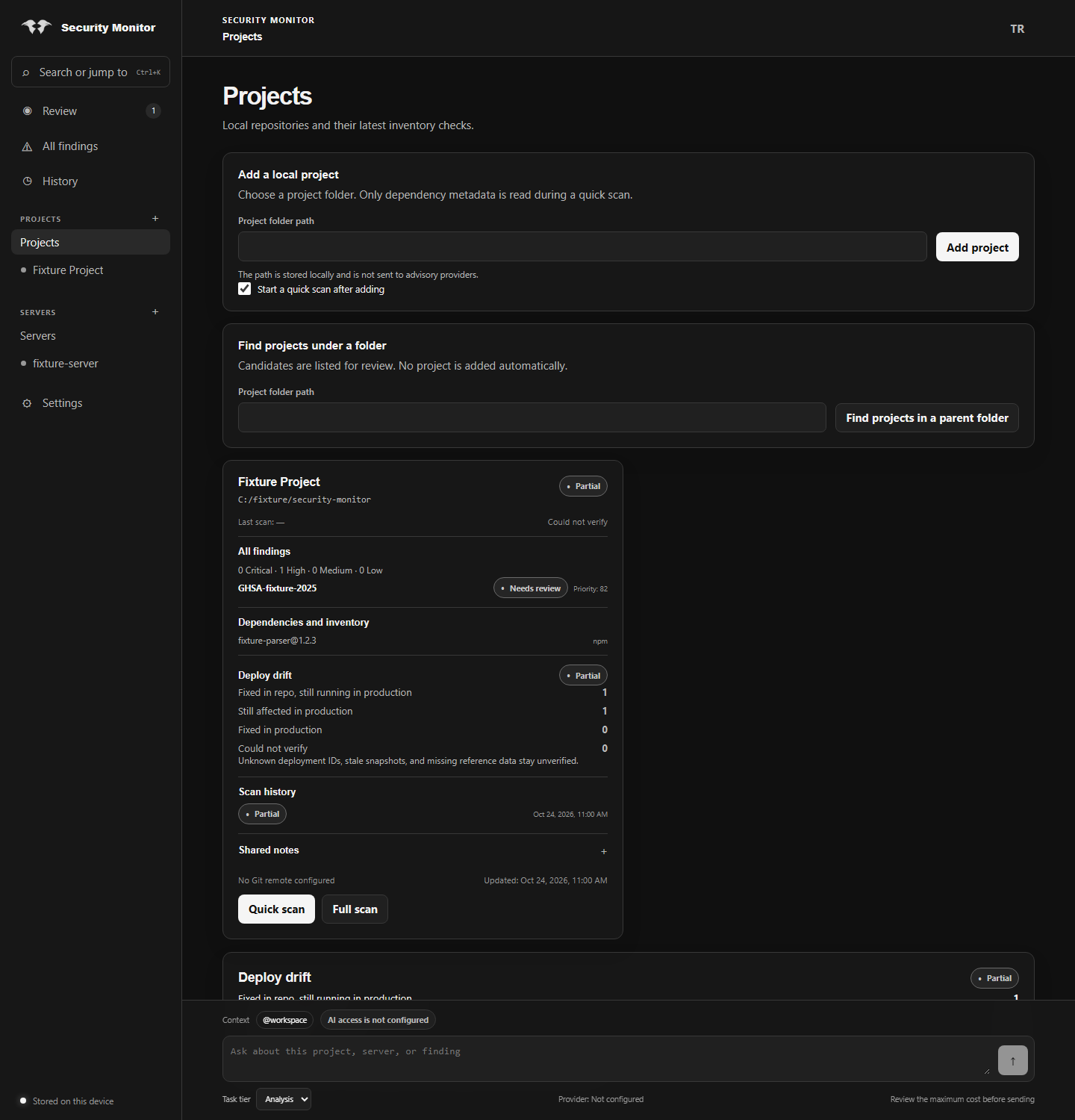Start a Quick scan on Fixture Project
Screen dimensions: 1075x1120
(276, 909)
